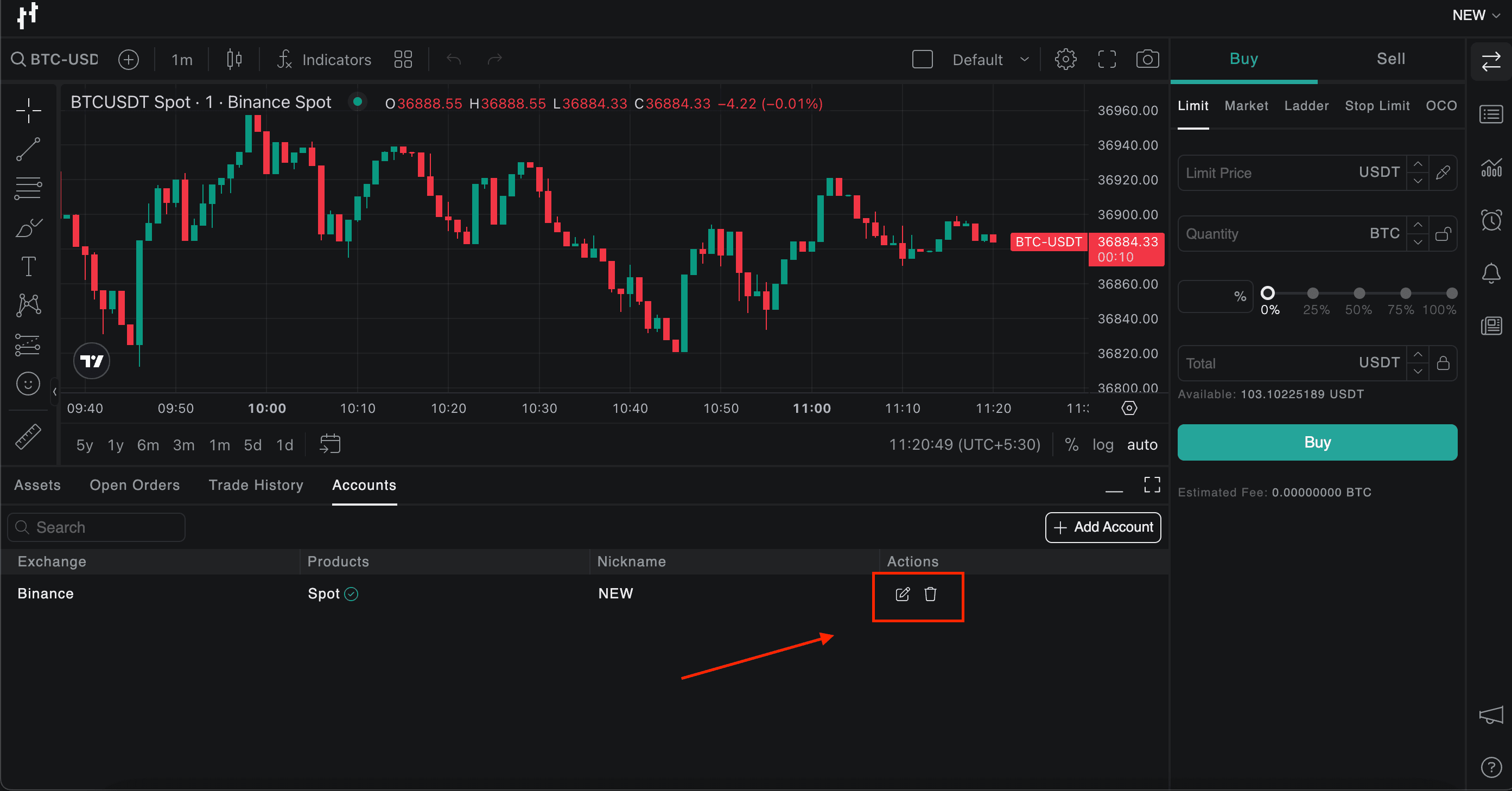This screenshot has width=1512, height=791.
Task: Collapse the drawing toolbar arrow
Action: coord(55,391)
